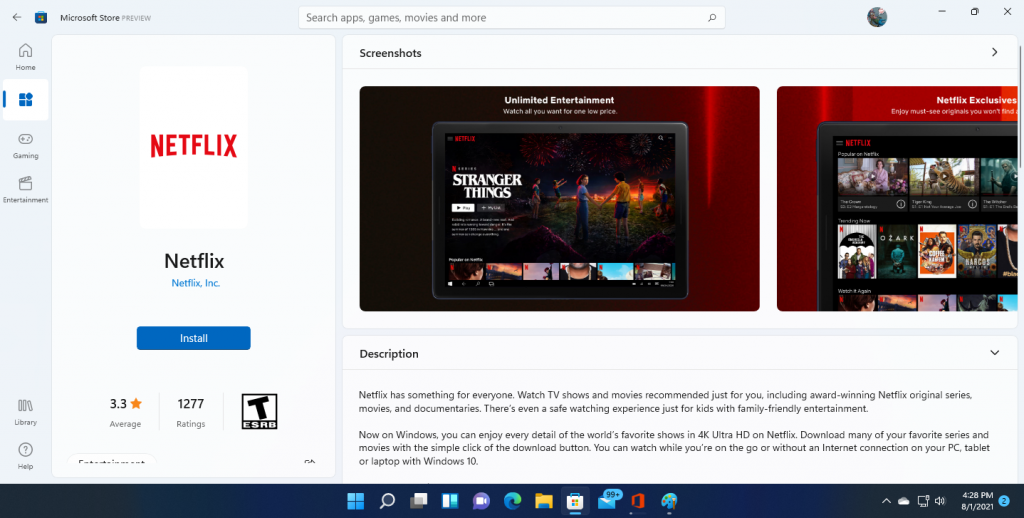
Task: Open the Home section in sidebar
Action: pyautogui.click(x=25, y=57)
